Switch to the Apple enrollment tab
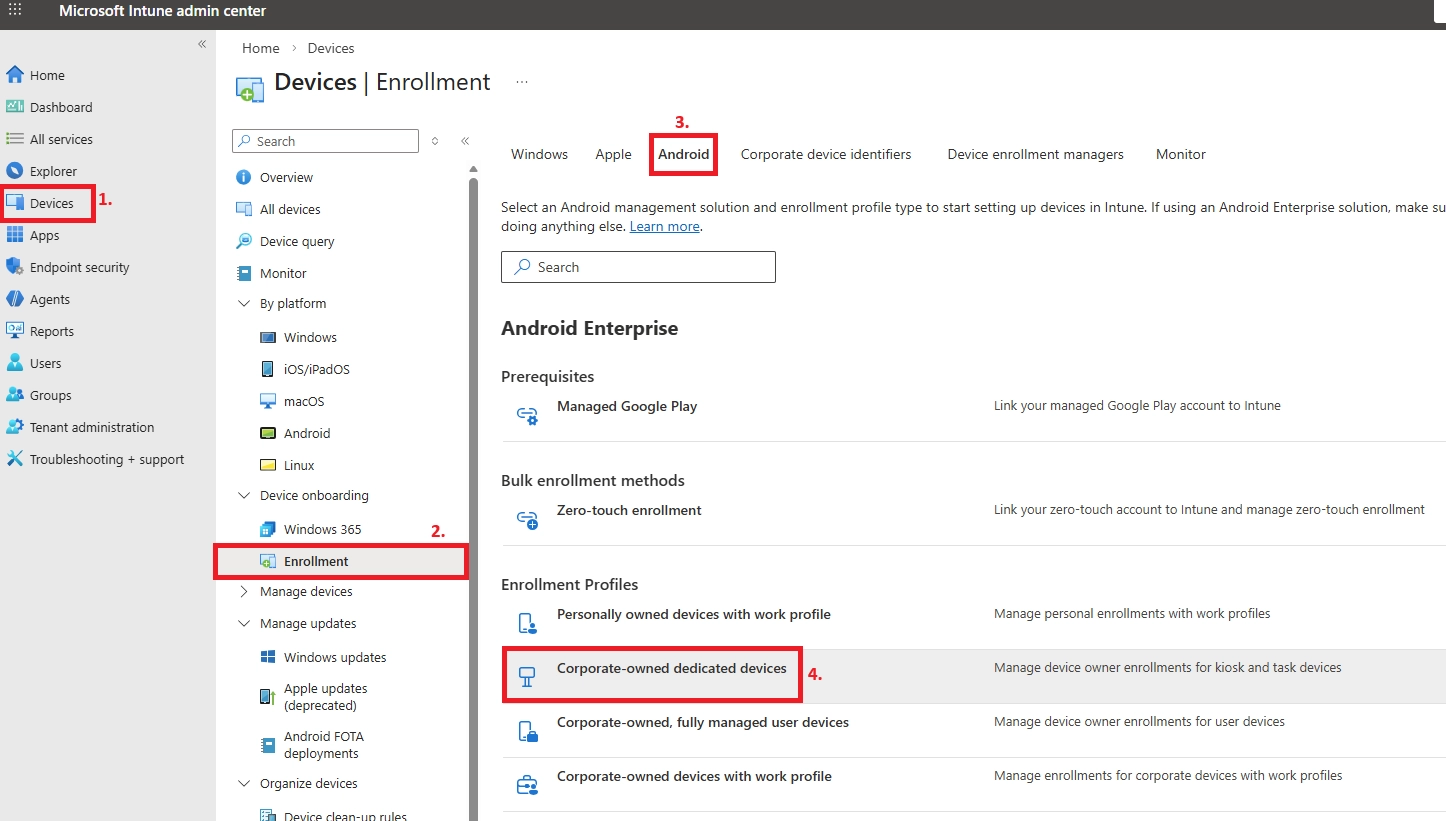Image resolution: width=1446 pixels, height=821 pixels. [613, 154]
